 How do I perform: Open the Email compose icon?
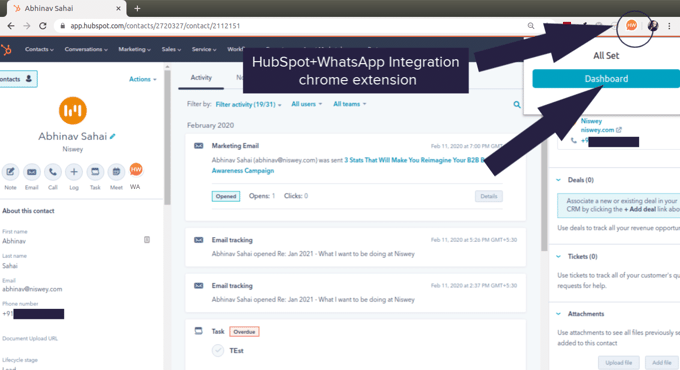32,172
